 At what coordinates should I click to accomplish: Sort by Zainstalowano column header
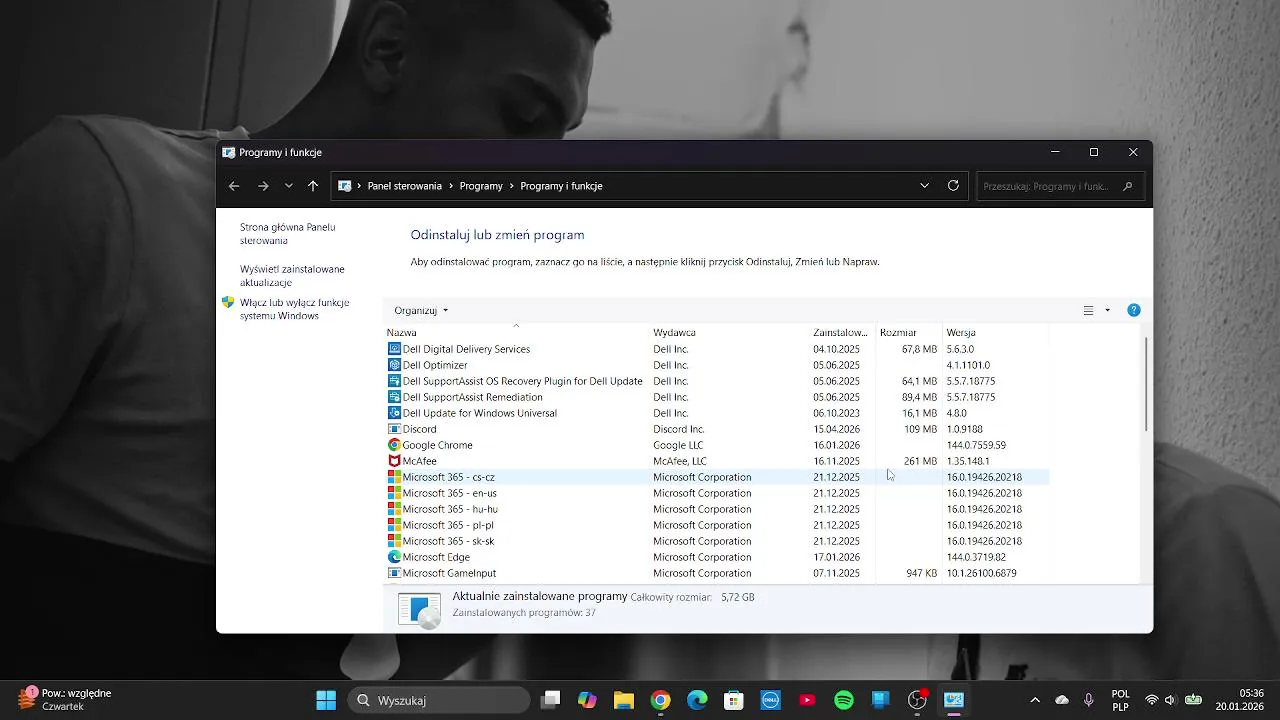coord(841,332)
